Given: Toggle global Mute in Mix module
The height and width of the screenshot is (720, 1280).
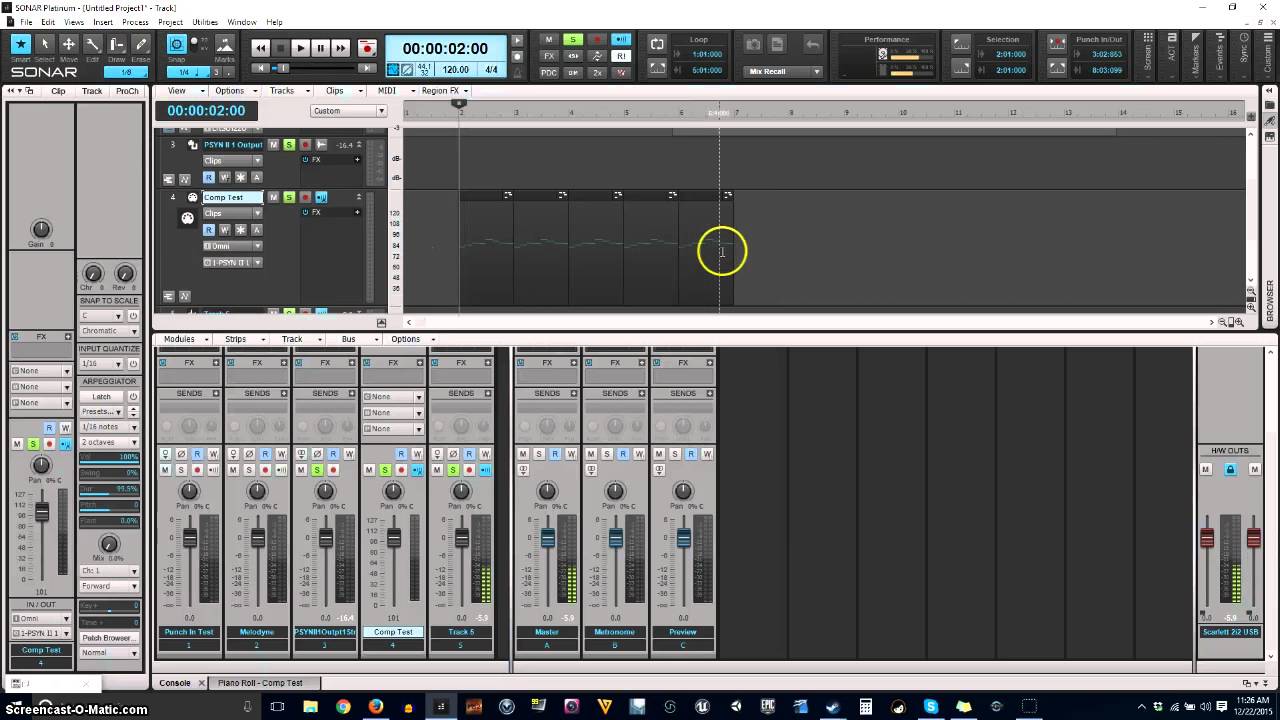Looking at the screenshot, I should [548, 40].
